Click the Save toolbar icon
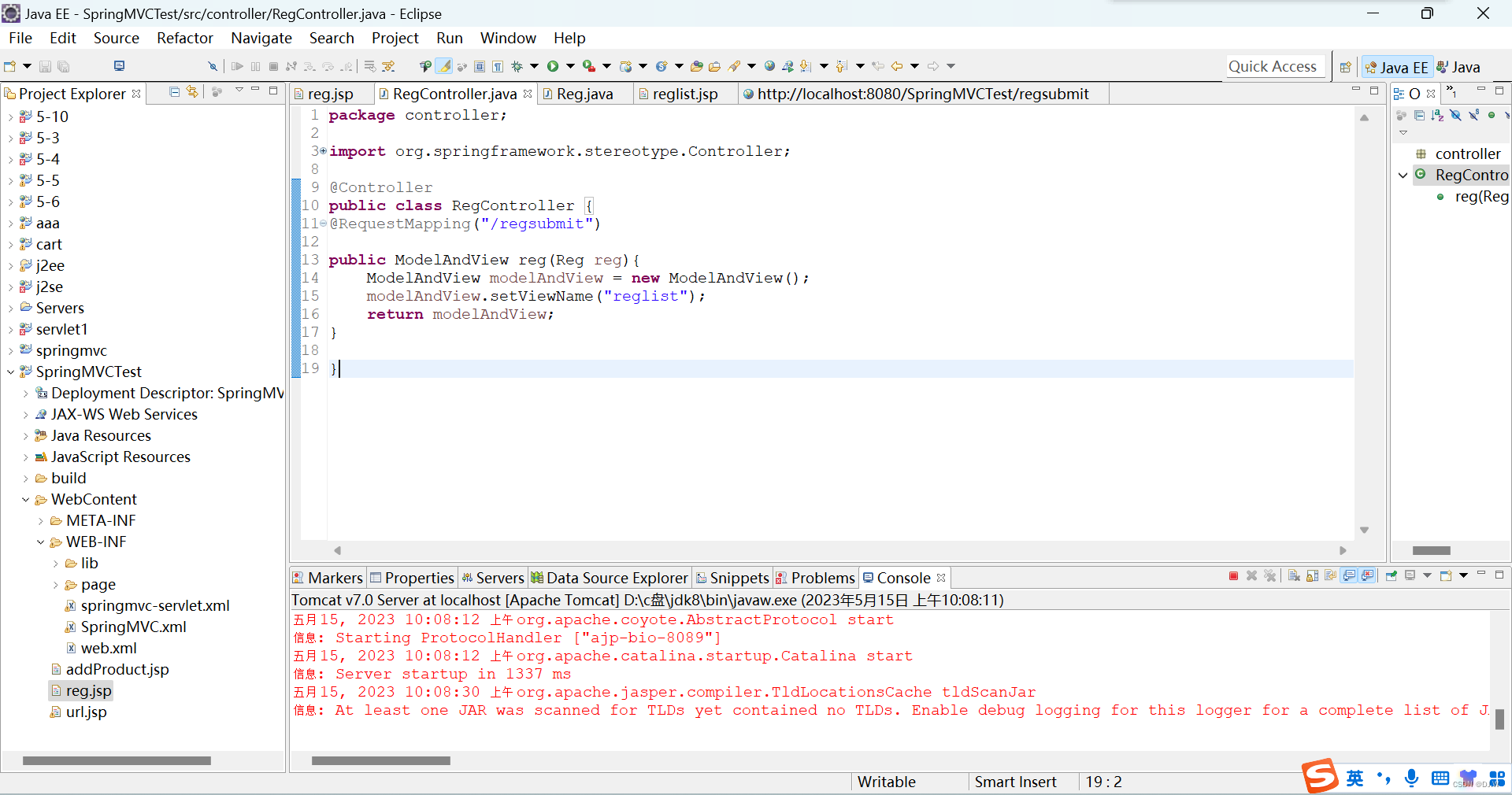Viewport: 1512px width, 795px height. (x=46, y=66)
